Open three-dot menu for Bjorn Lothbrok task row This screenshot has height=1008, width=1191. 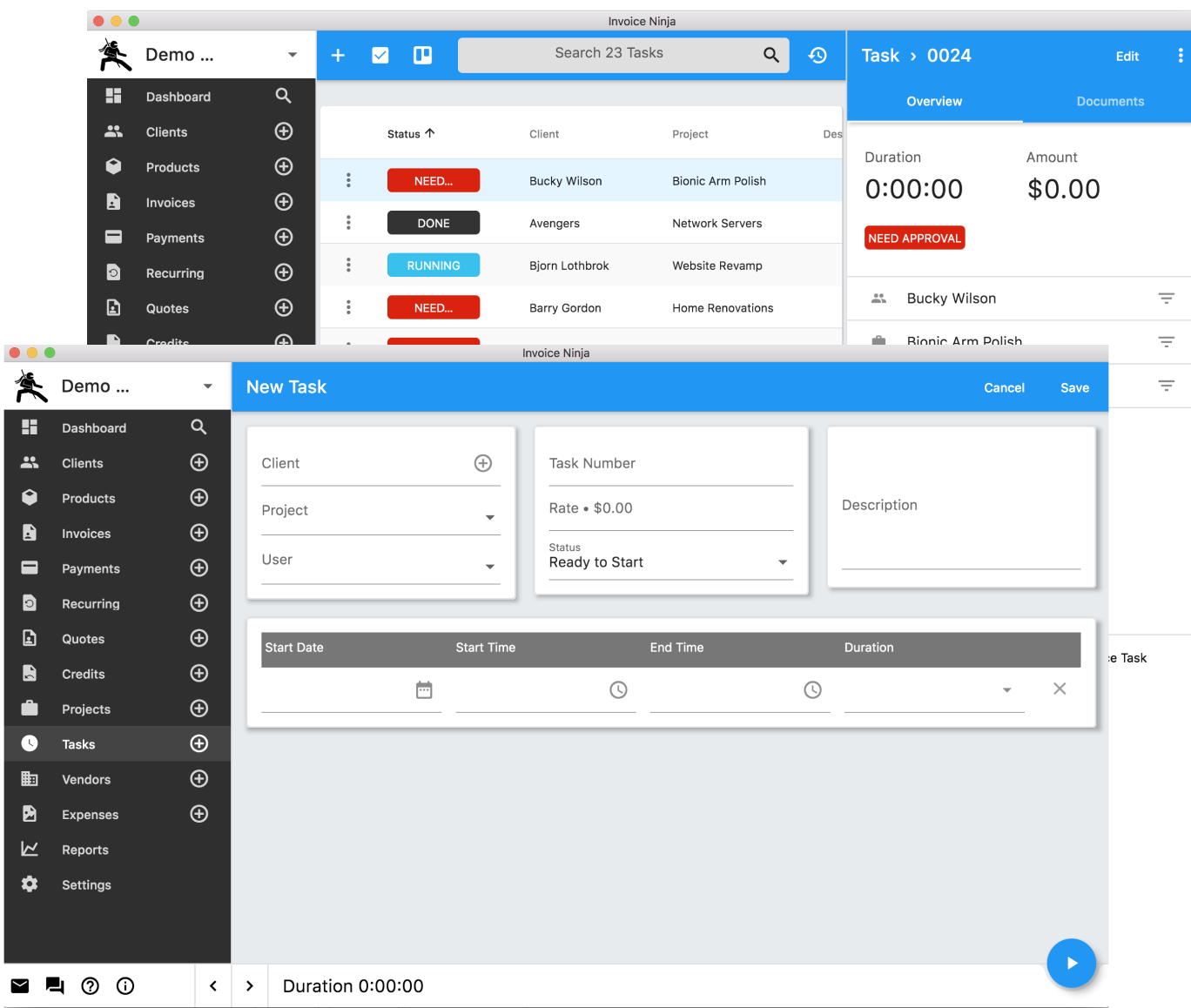[348, 265]
